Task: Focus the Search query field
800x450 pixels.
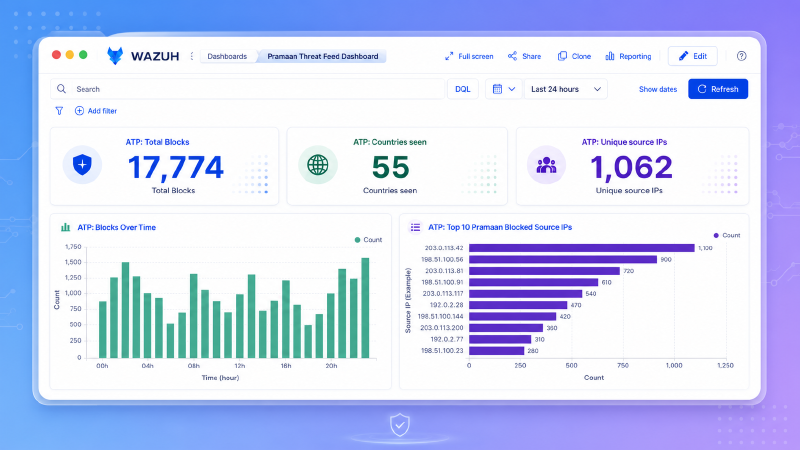Action: (247, 89)
